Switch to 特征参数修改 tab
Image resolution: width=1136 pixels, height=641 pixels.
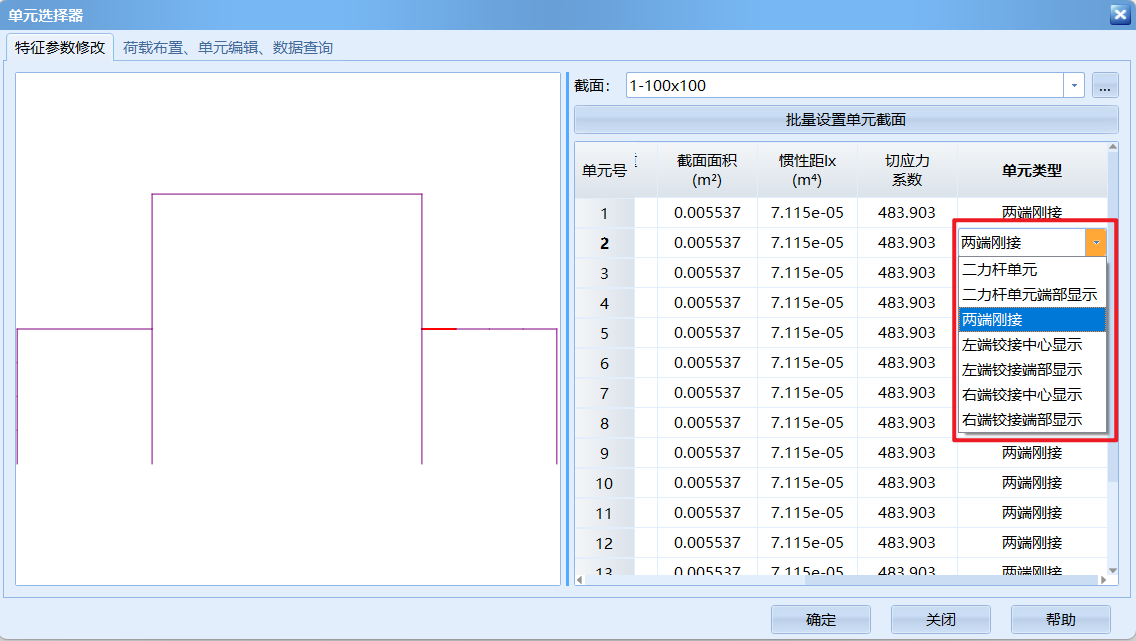tap(60, 47)
